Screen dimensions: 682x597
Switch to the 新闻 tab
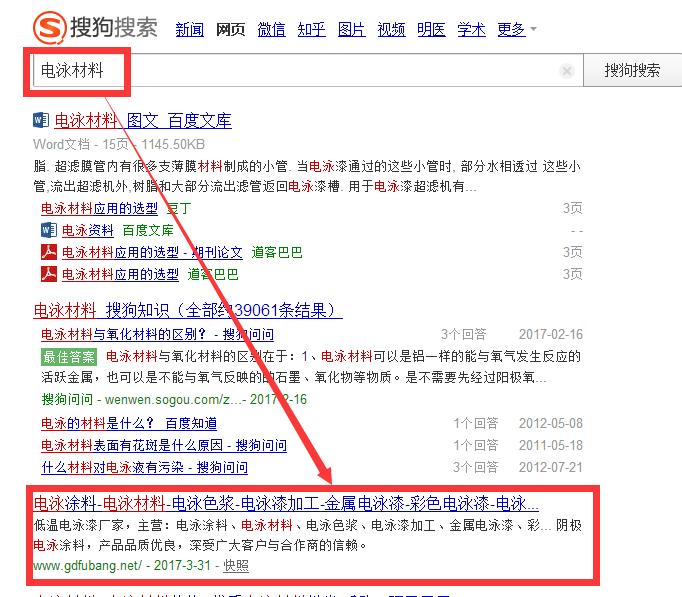click(x=189, y=30)
